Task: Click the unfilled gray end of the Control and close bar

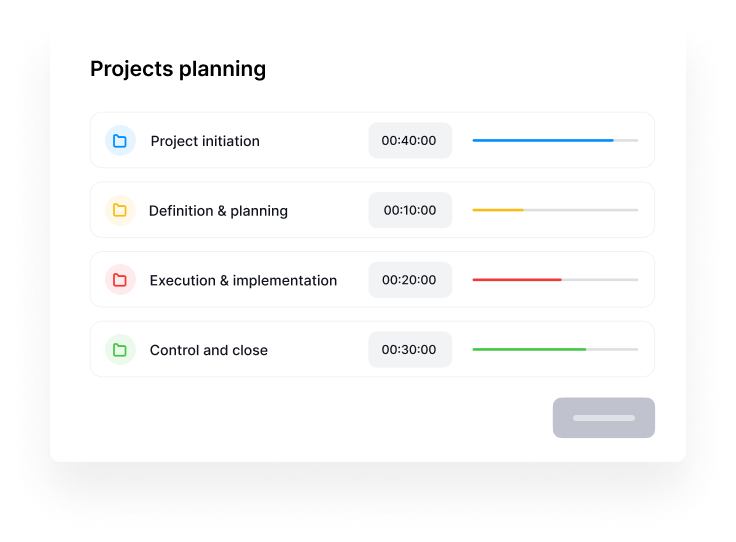Action: coord(613,350)
